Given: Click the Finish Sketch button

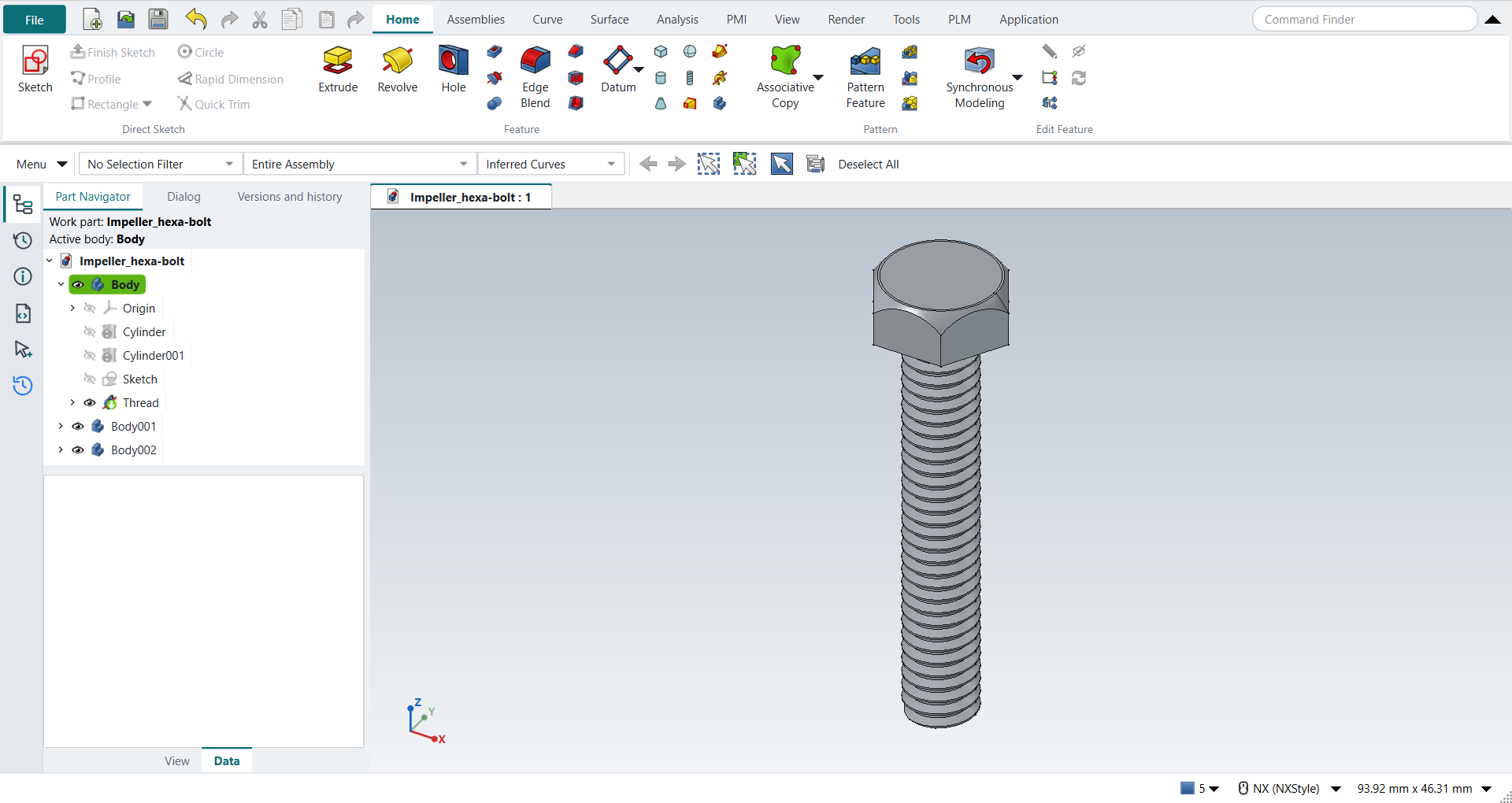Looking at the screenshot, I should (113, 52).
